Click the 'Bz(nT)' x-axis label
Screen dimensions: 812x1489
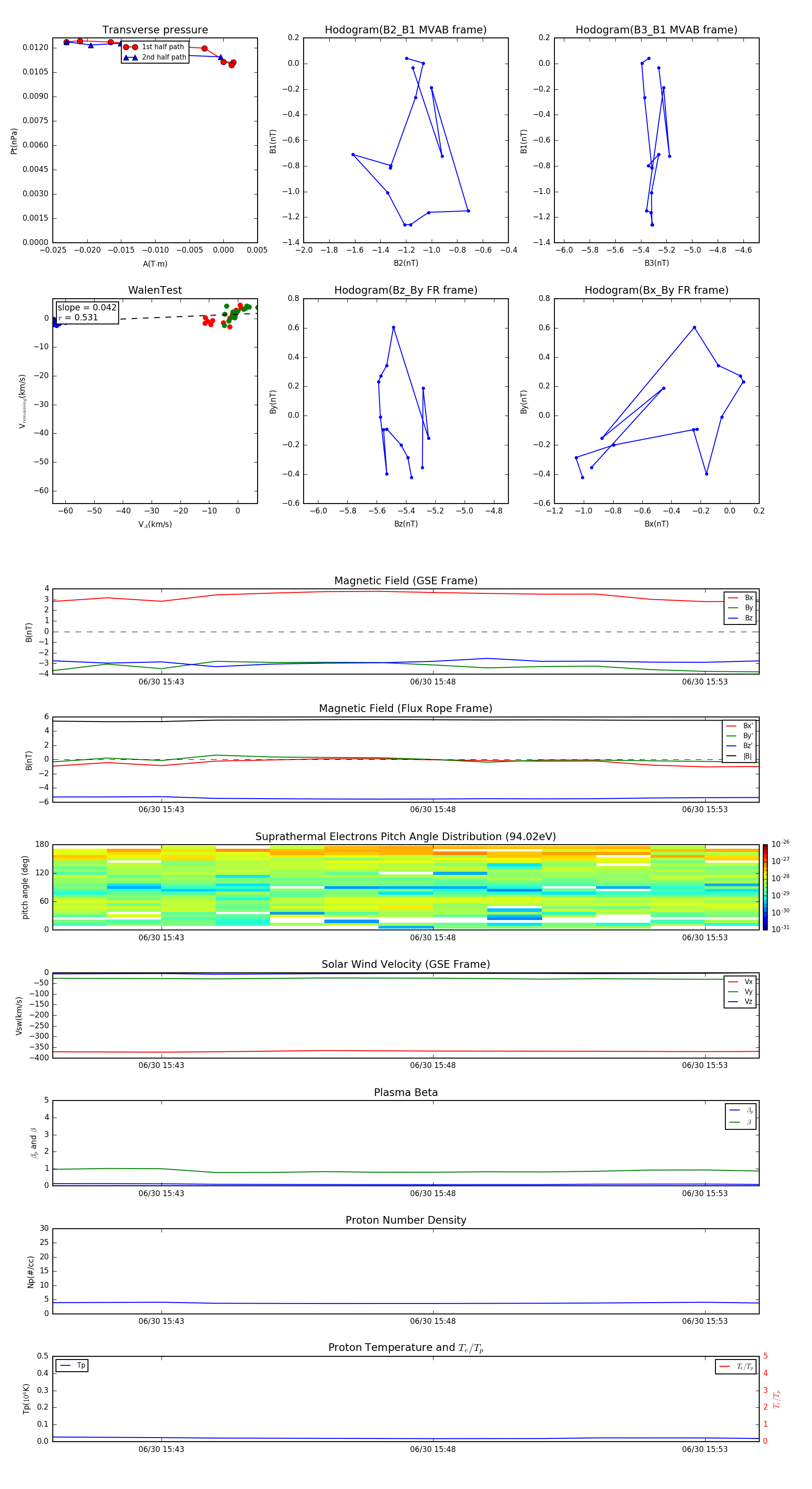[x=406, y=524]
